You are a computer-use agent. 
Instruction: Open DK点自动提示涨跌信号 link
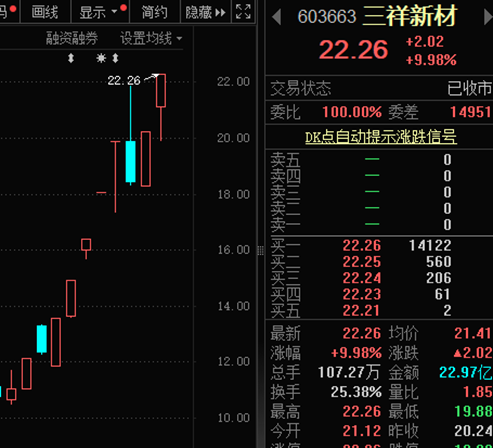(381, 137)
